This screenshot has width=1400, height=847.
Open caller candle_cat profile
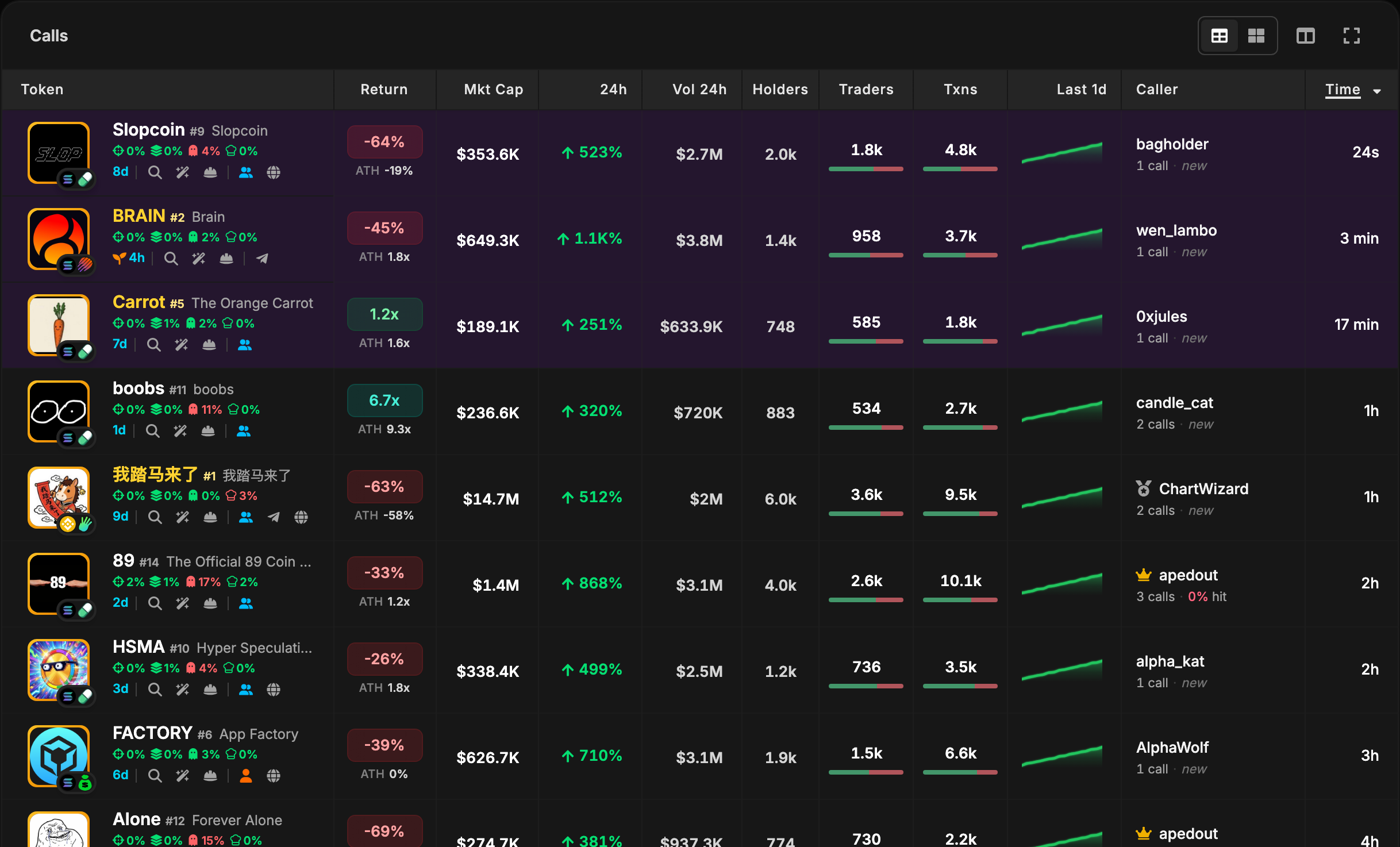pyautogui.click(x=1174, y=403)
